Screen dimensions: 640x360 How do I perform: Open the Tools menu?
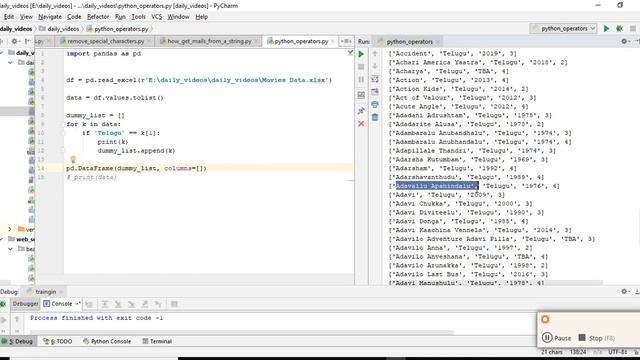pyautogui.click(x=138, y=17)
